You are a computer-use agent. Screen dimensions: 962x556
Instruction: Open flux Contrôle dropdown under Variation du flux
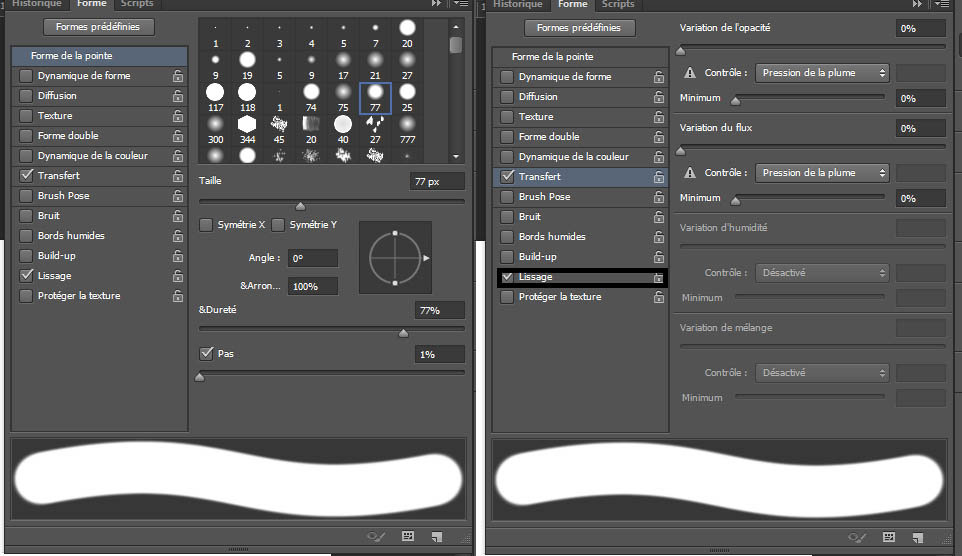[822, 173]
